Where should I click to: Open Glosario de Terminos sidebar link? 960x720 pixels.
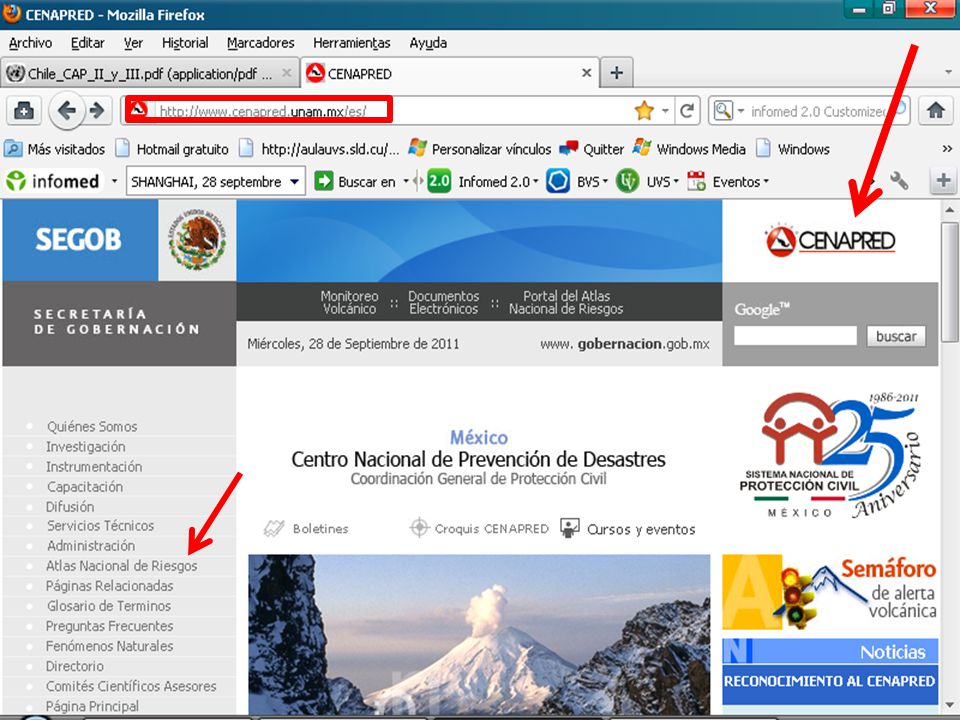point(108,606)
